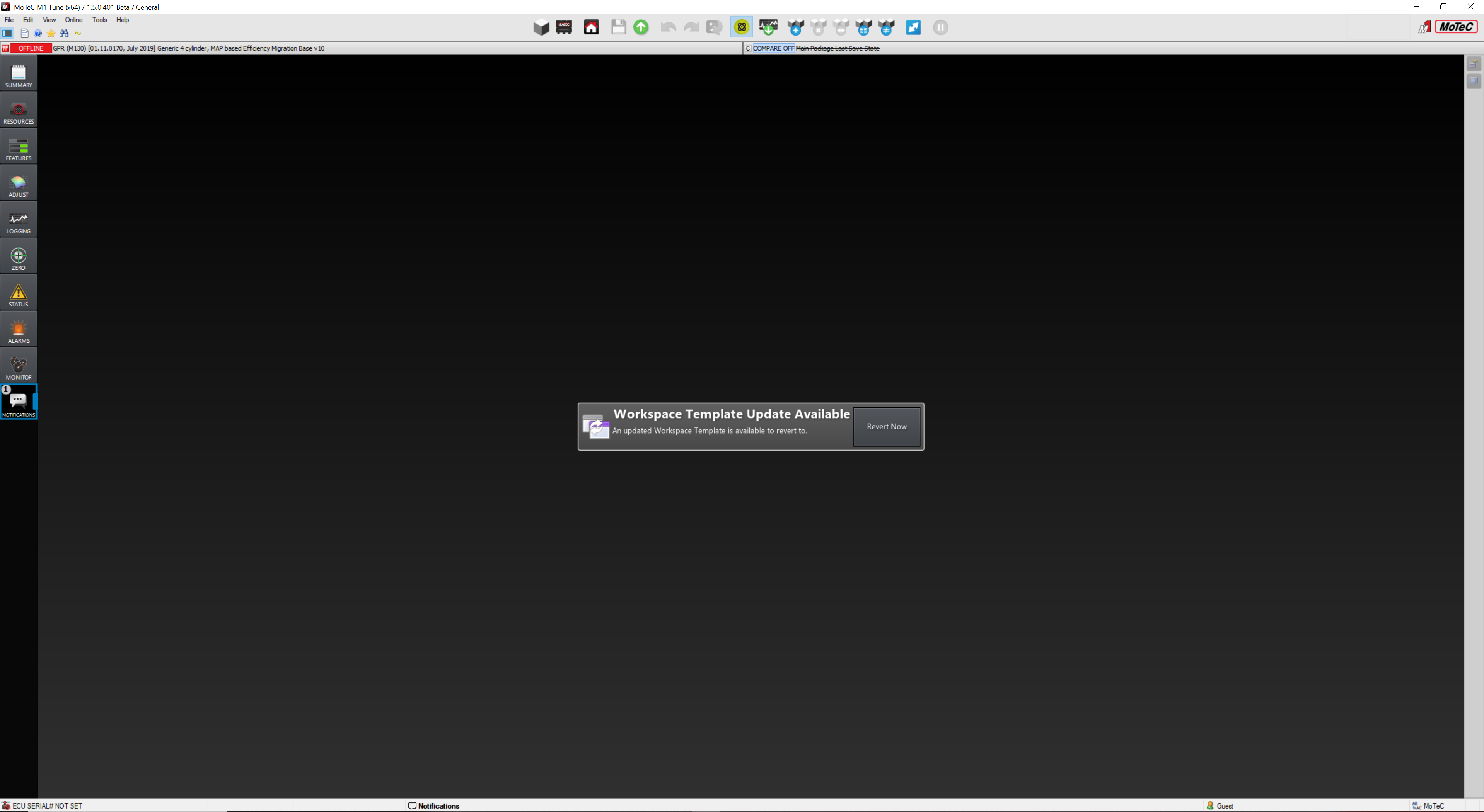Open the Summary worksheet in sidebar

pyautogui.click(x=19, y=75)
